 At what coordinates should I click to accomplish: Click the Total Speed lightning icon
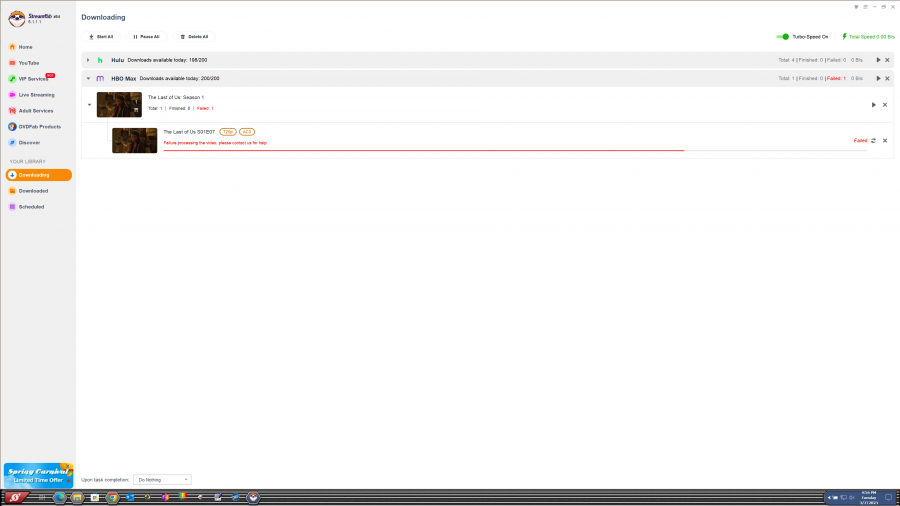point(844,37)
